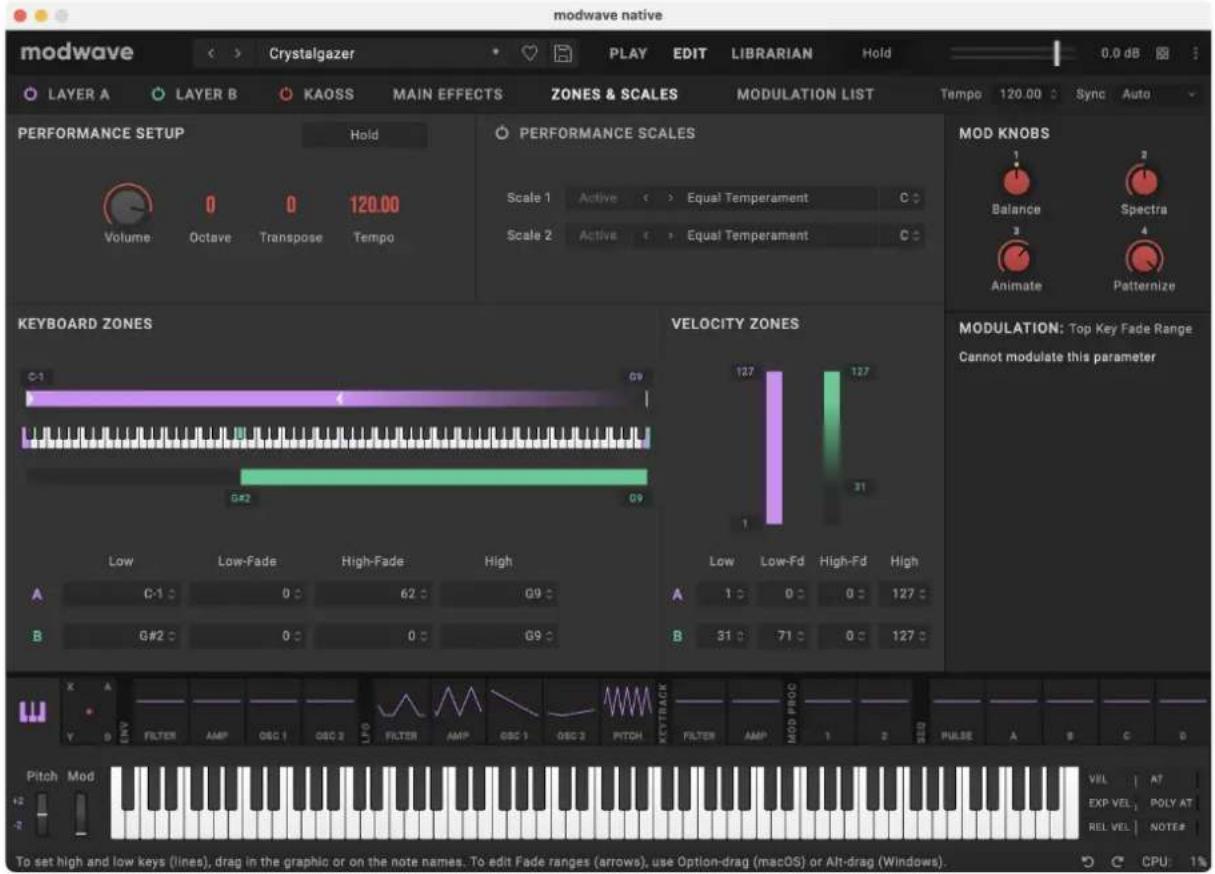Click the Spectra mod knob
1215x874 pixels.
(1144, 181)
